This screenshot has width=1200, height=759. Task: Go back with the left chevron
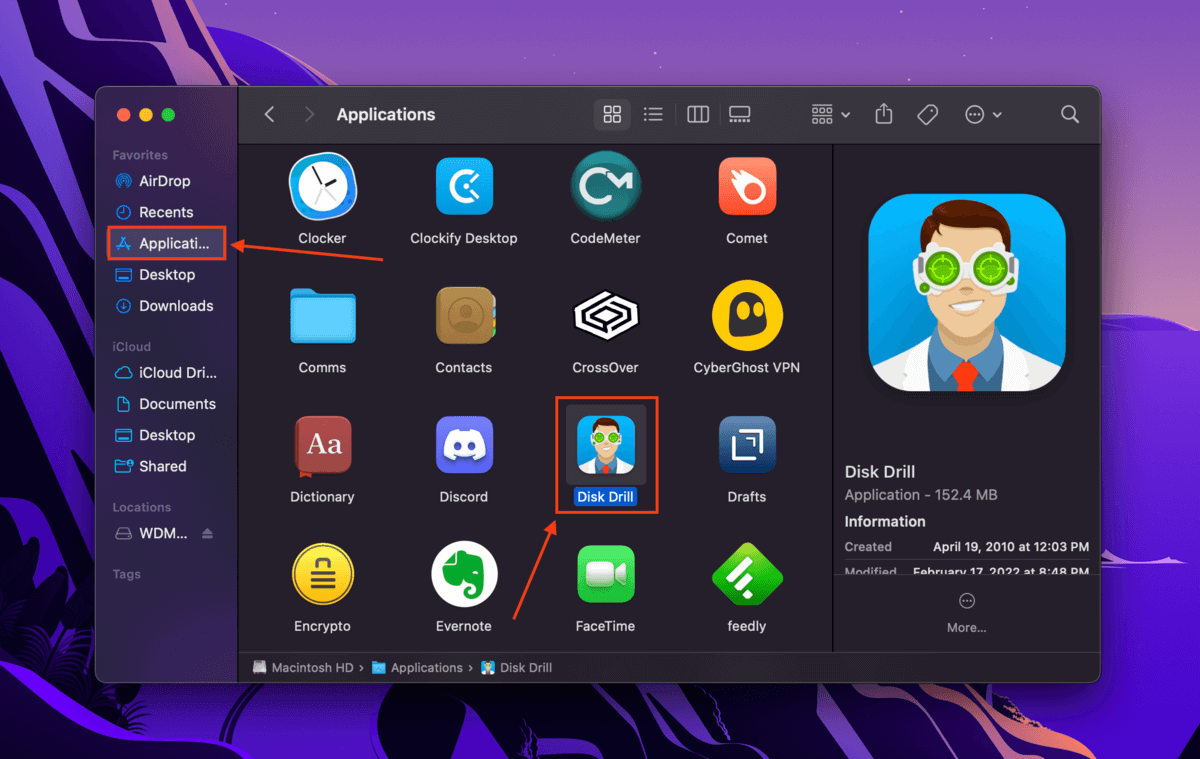(x=269, y=115)
